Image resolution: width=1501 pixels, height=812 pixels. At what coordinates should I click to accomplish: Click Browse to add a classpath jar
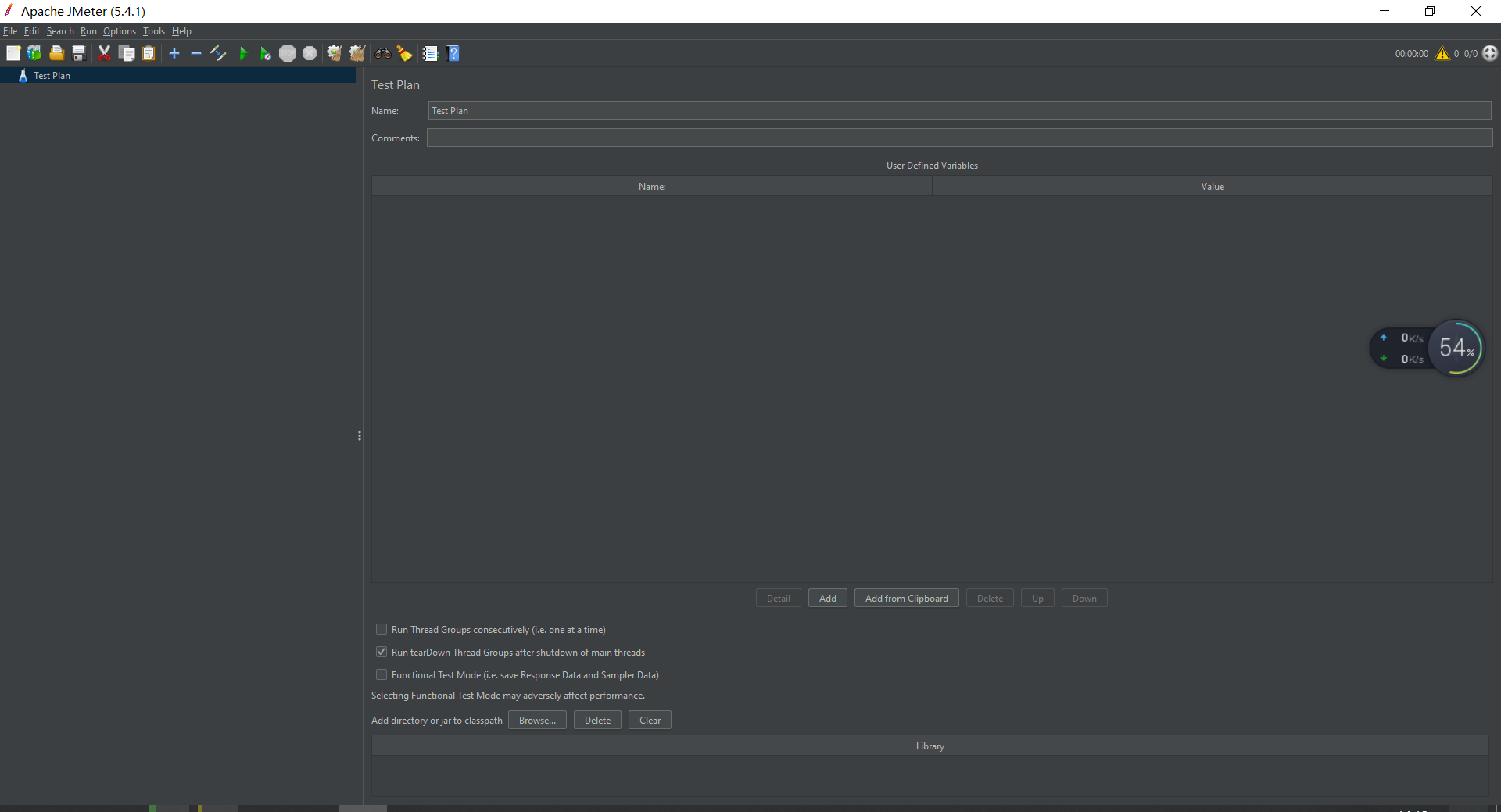click(x=537, y=721)
